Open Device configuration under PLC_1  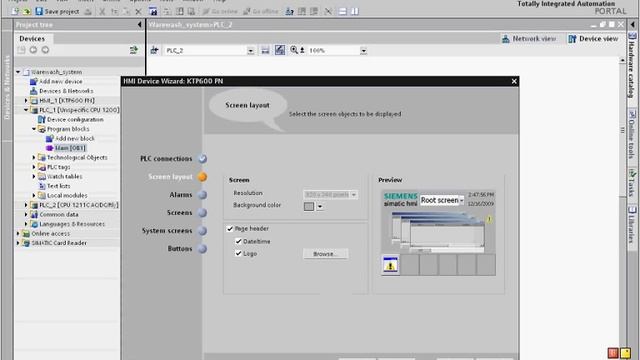click(75, 119)
